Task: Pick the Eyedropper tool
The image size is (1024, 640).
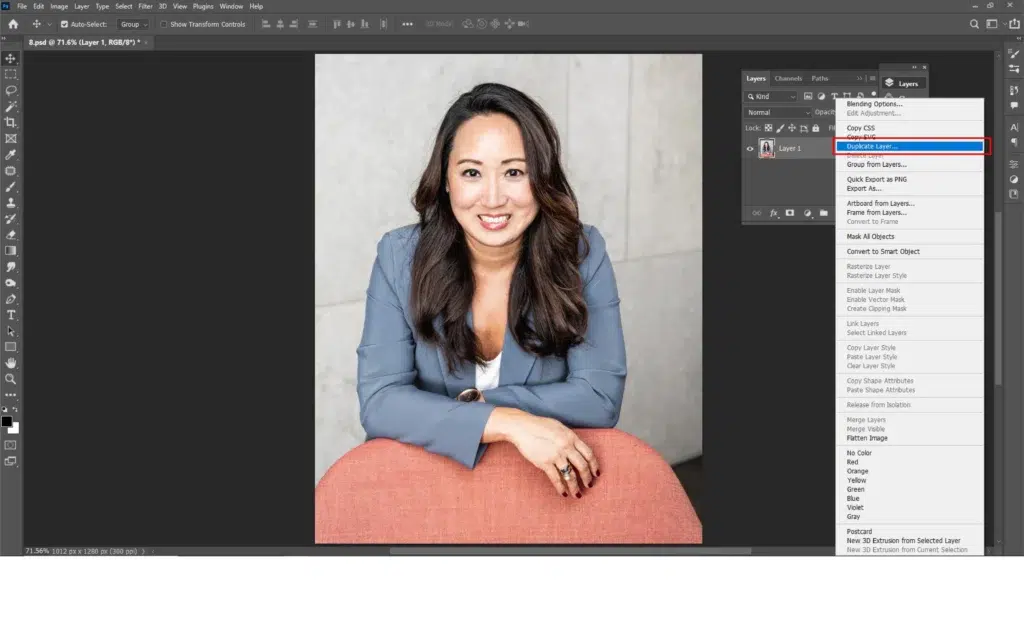Action: click(11, 154)
